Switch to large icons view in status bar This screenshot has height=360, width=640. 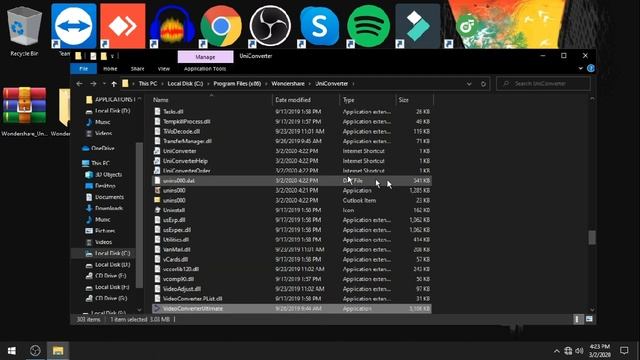click(589, 319)
